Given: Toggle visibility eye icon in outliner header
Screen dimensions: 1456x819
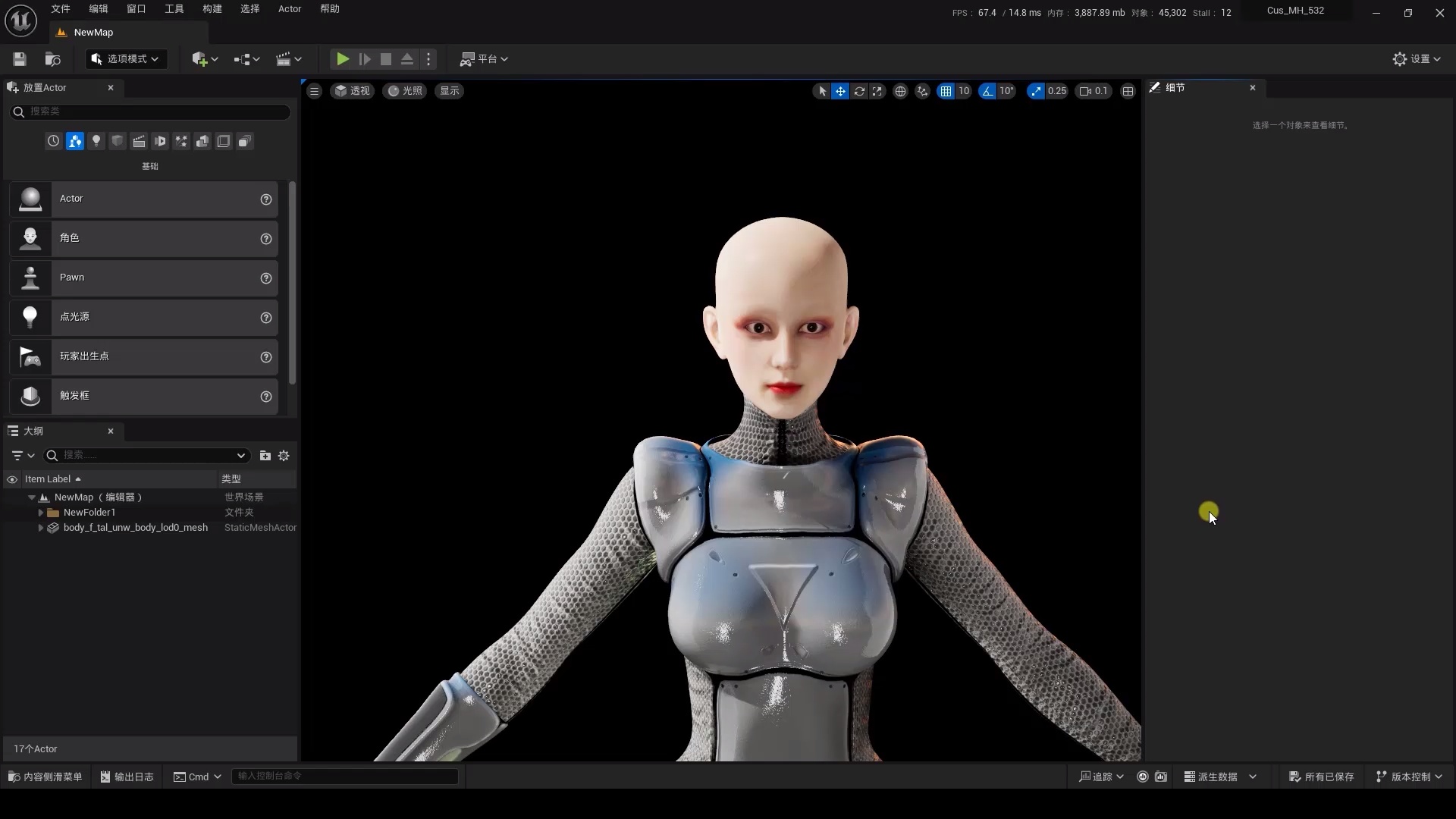Looking at the screenshot, I should (x=12, y=479).
